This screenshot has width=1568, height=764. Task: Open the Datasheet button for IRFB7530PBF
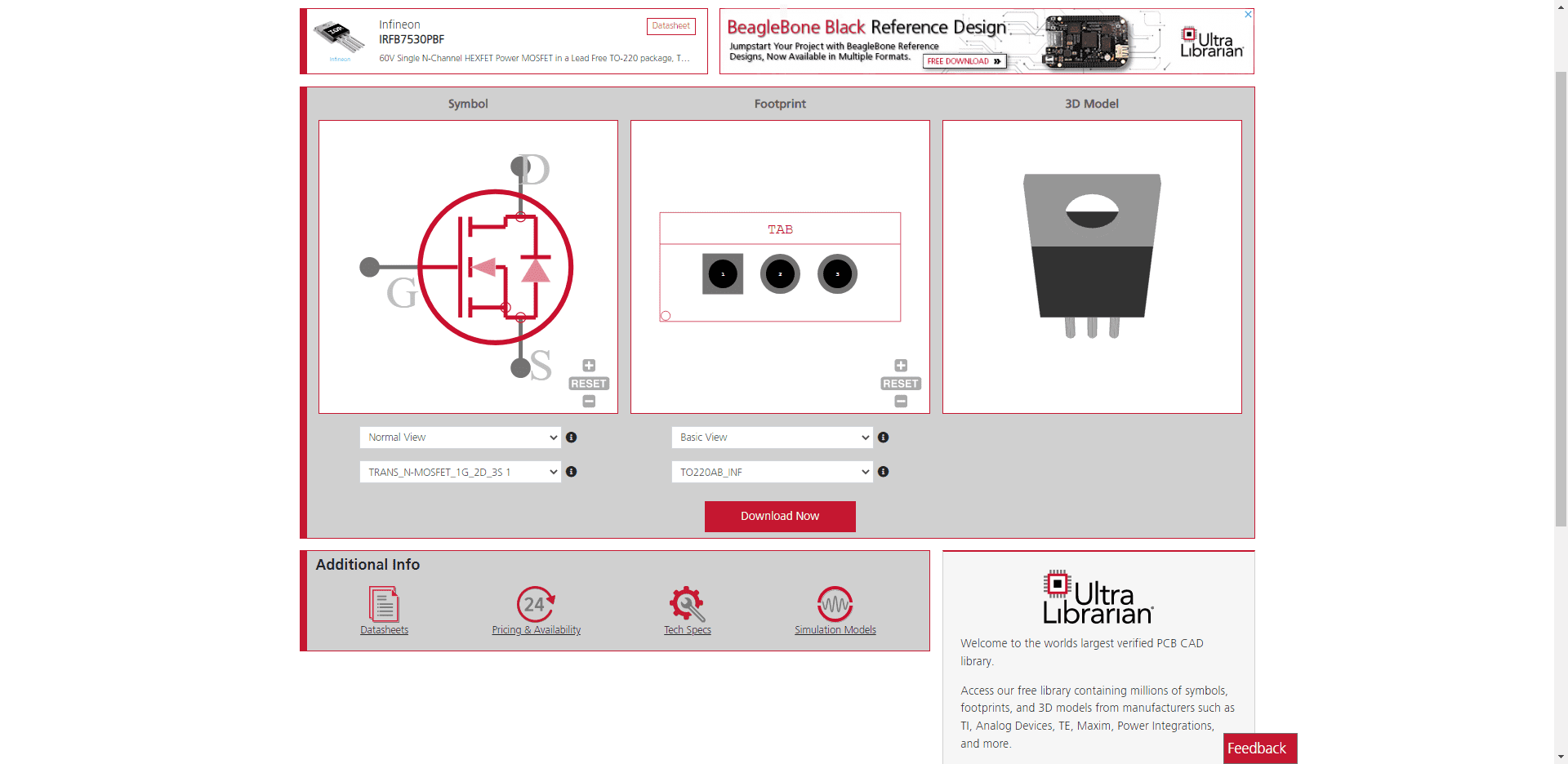point(671,26)
